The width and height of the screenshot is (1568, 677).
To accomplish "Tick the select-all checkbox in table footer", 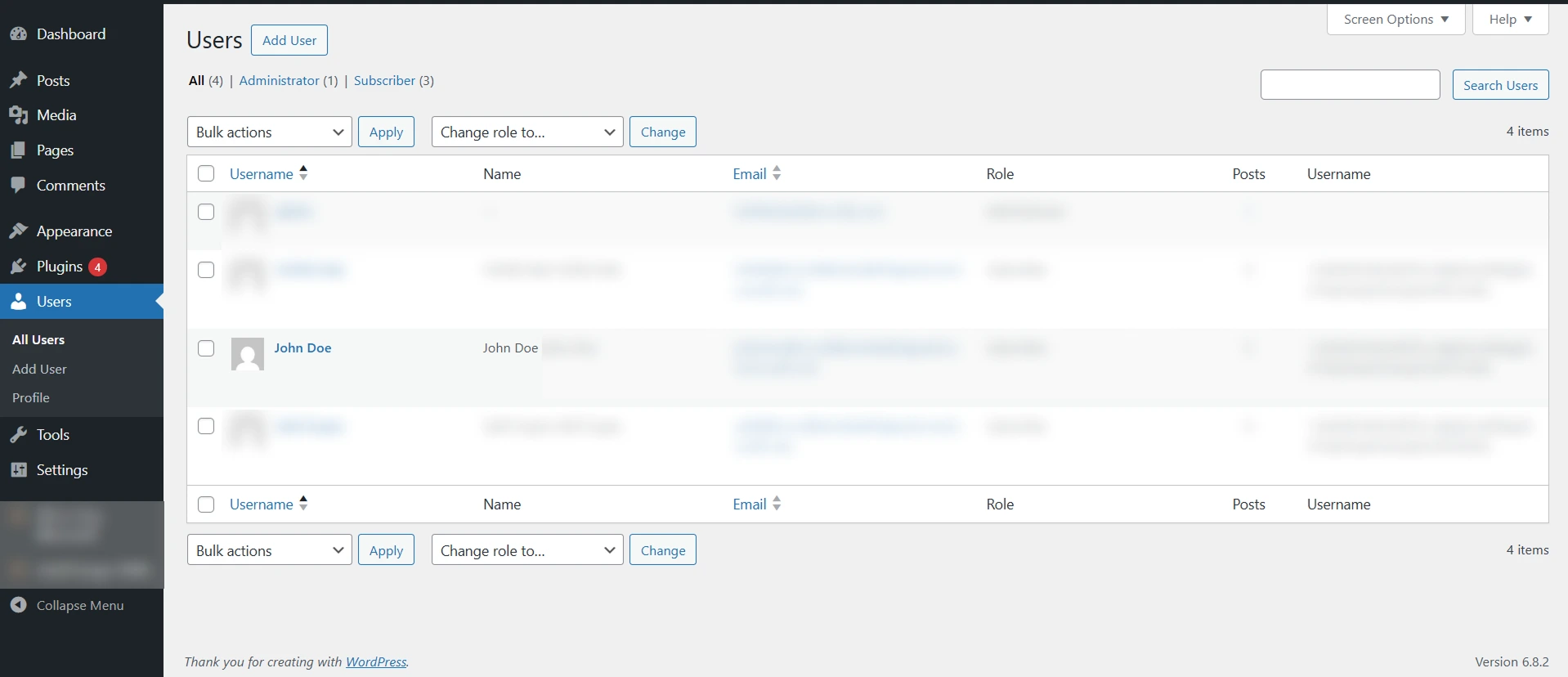I will click(x=206, y=504).
